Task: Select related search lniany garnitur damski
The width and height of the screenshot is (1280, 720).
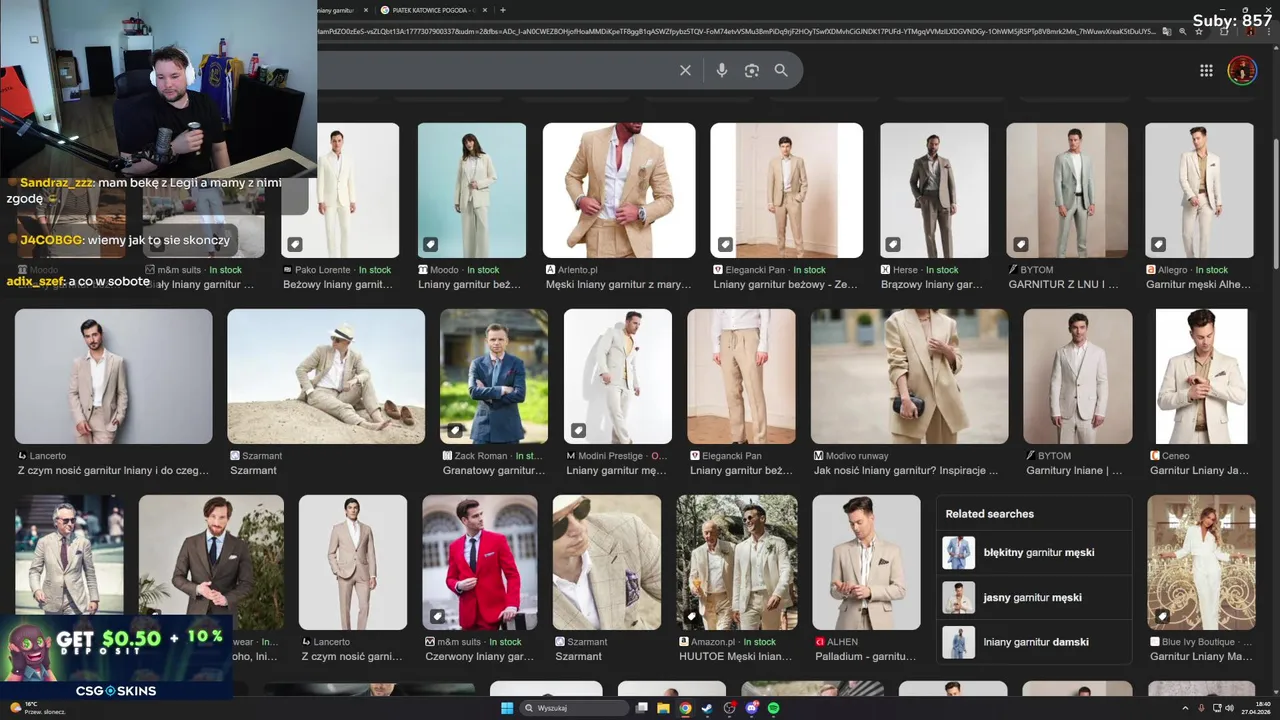Action: tap(1034, 642)
